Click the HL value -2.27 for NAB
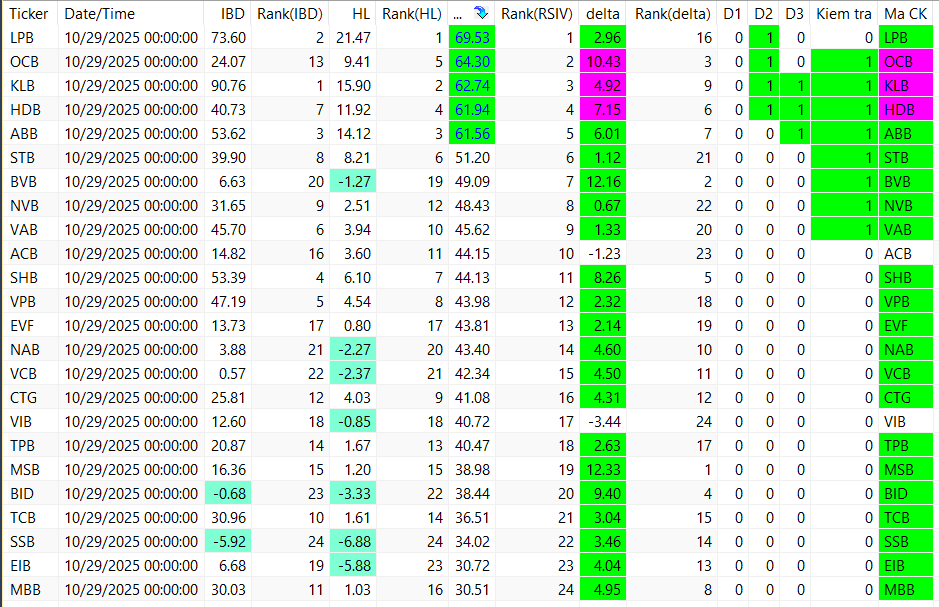The height and width of the screenshot is (607, 939). 353,350
